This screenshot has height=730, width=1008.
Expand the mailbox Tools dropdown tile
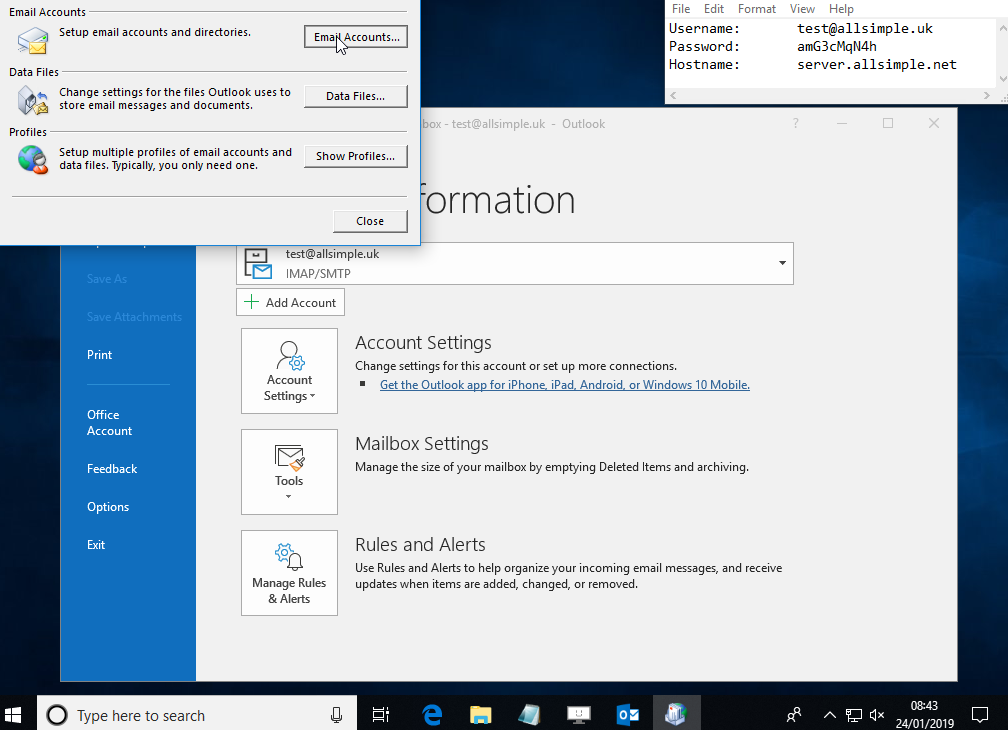pos(289,472)
